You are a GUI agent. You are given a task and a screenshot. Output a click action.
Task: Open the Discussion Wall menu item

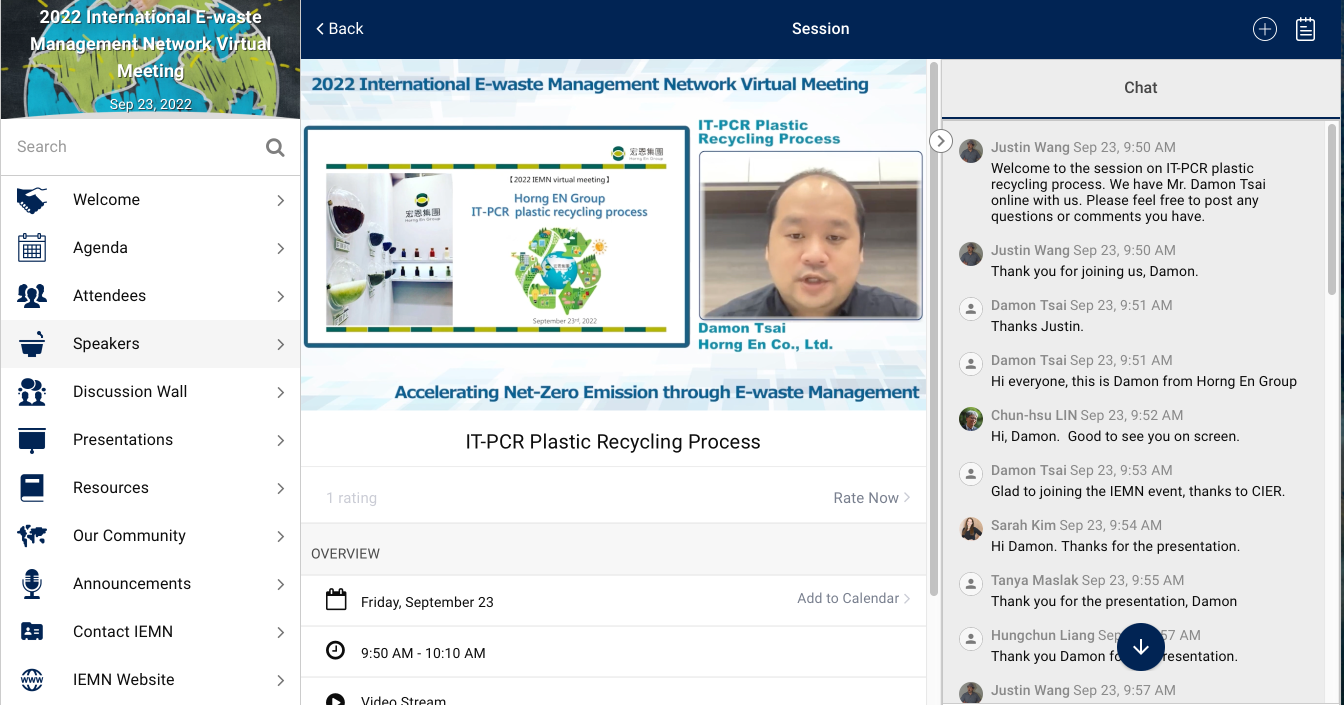click(x=150, y=392)
